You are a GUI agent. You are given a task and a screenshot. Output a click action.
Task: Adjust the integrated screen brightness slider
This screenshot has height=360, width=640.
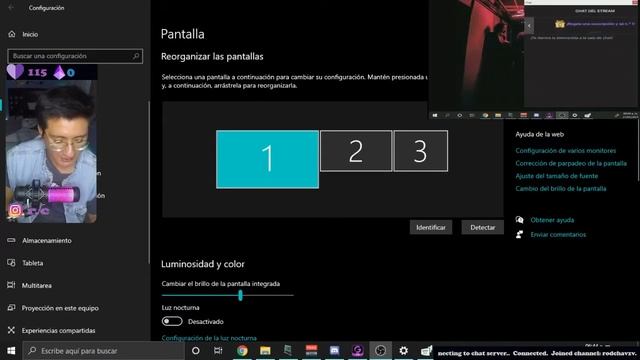227,295
